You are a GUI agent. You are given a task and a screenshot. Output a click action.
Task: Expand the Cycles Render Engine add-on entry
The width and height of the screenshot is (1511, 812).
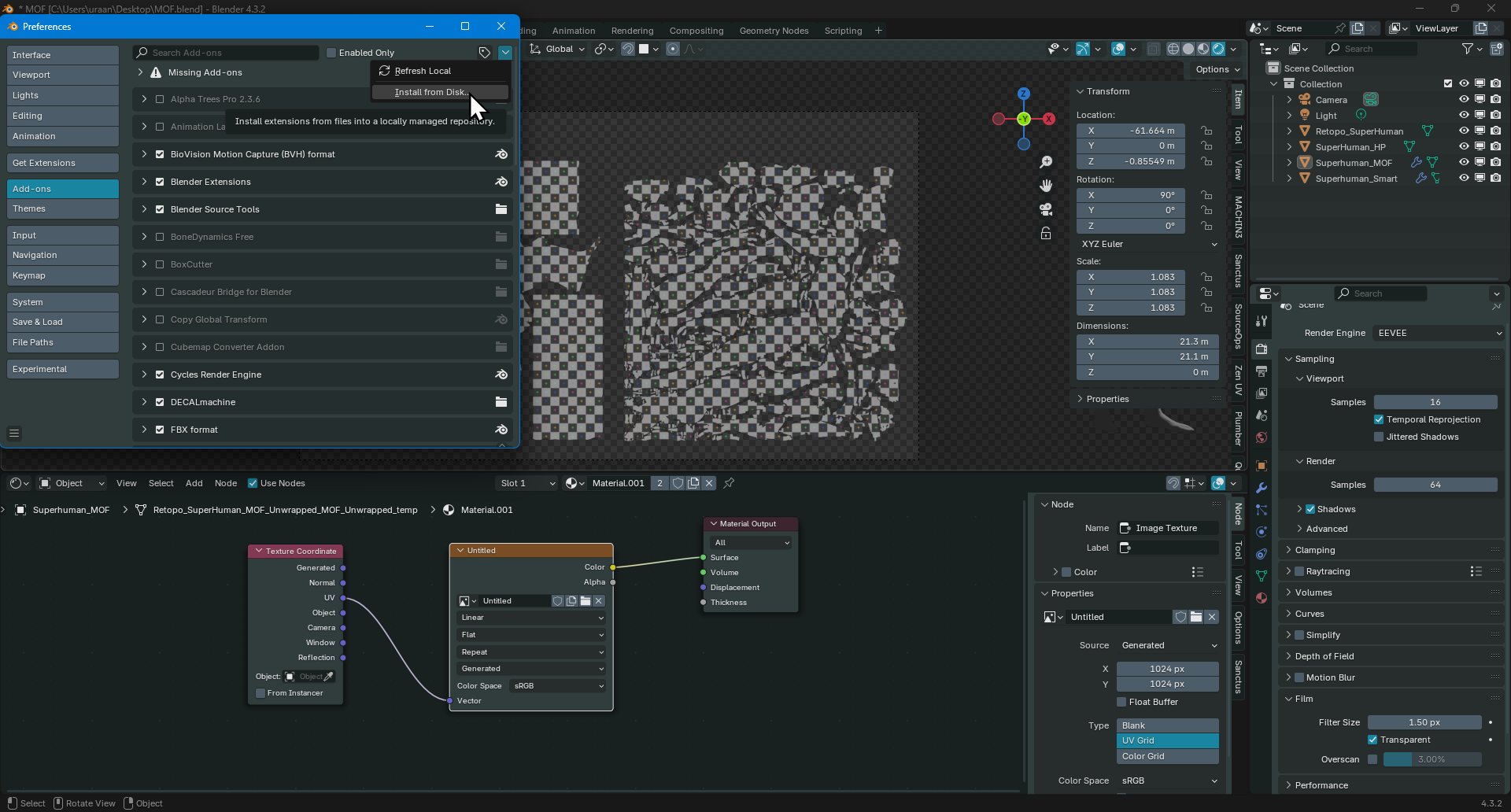pos(144,375)
